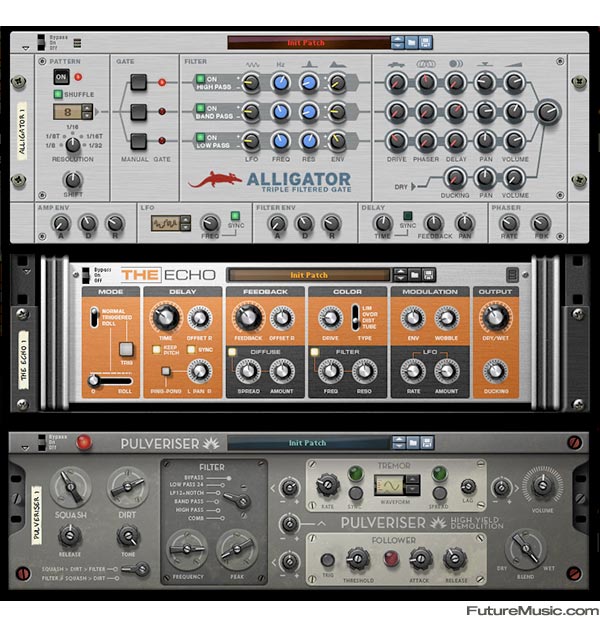Click High Pass filter Freq knob
Screen dimensions: 600x636
click(281, 82)
